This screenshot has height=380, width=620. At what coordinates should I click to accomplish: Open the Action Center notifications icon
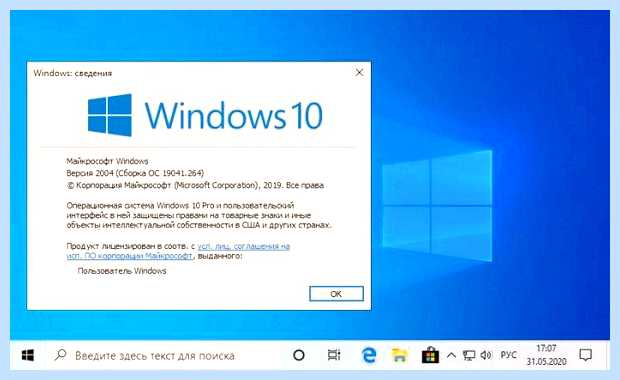coord(586,355)
